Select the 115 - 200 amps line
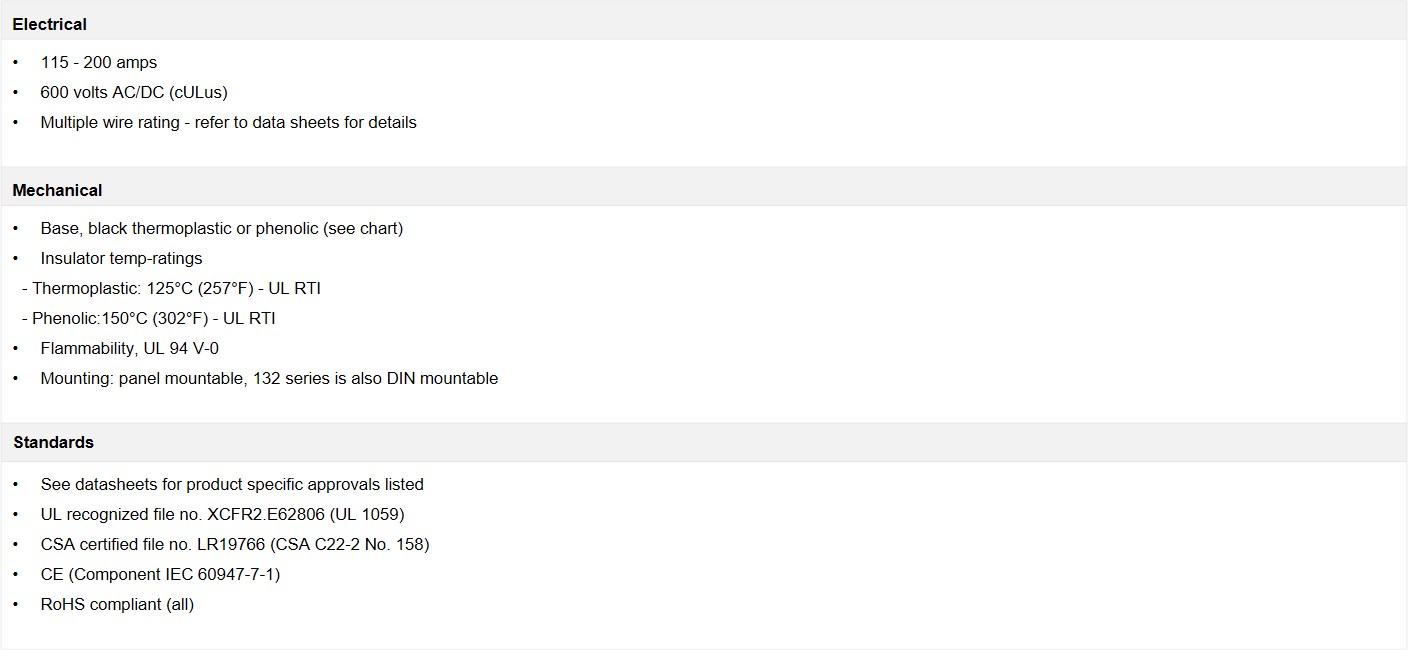The height and width of the screenshot is (650, 1408). click(99, 62)
